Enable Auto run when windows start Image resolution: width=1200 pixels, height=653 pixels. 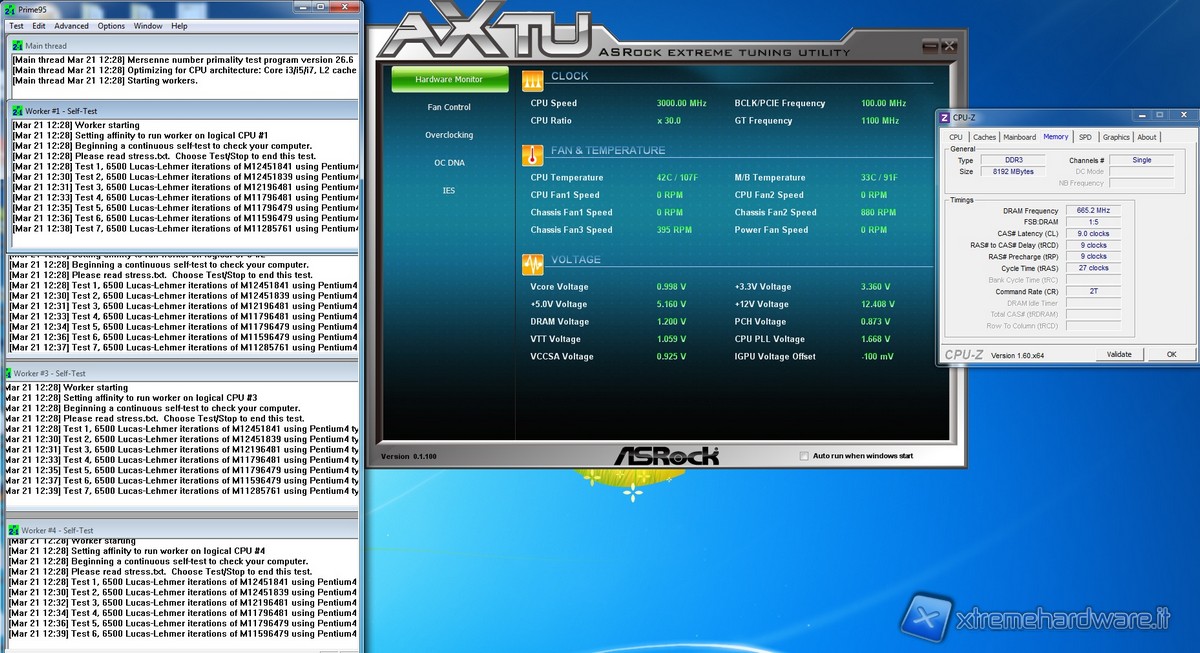pyautogui.click(x=804, y=456)
